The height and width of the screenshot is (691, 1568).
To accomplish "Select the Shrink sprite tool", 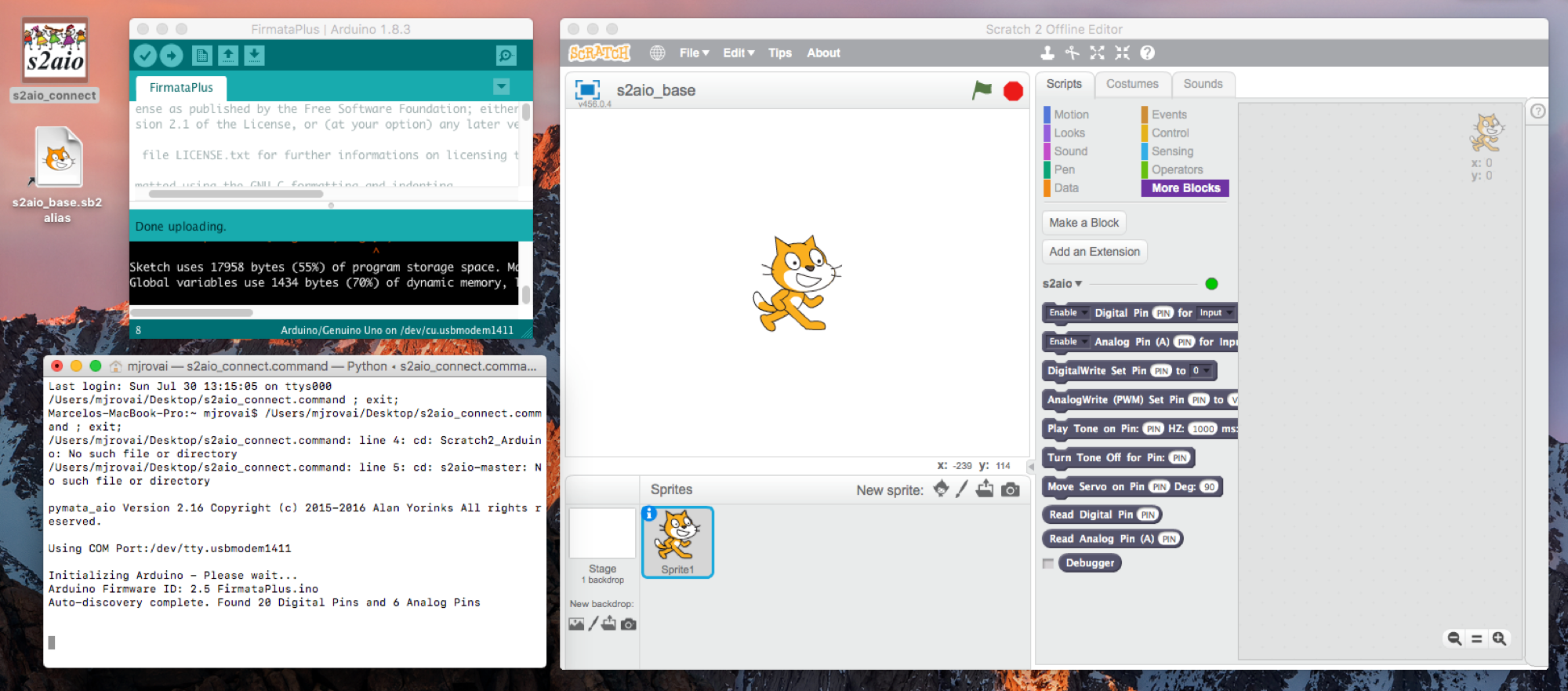I will [1123, 53].
